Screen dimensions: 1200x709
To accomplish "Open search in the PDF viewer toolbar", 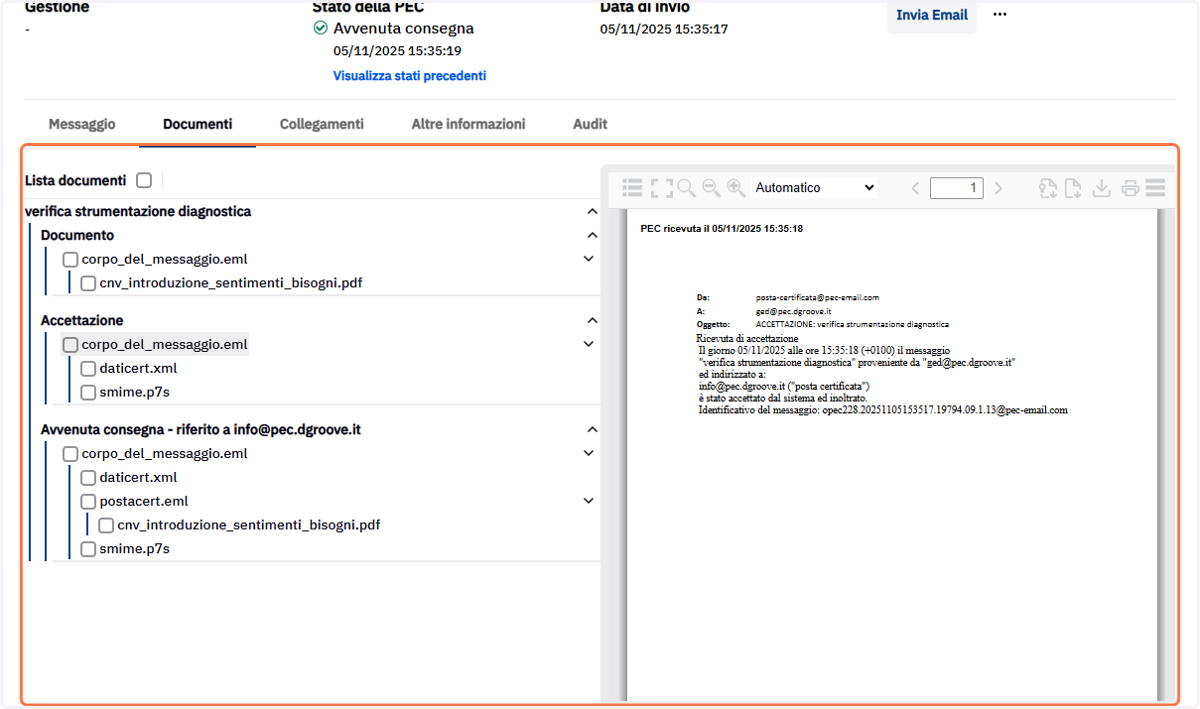I will coord(686,188).
